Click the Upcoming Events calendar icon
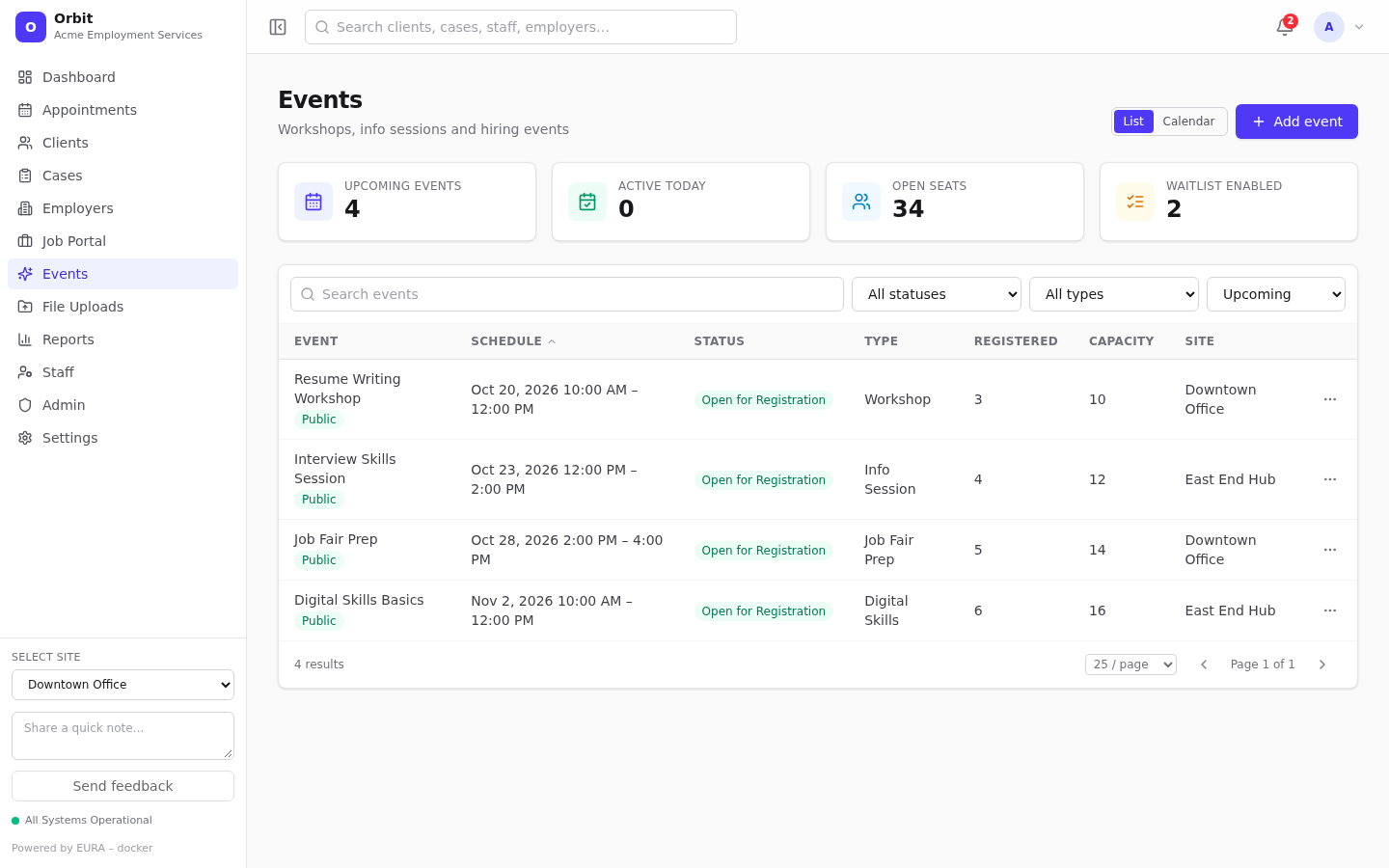The image size is (1389, 868). click(313, 202)
